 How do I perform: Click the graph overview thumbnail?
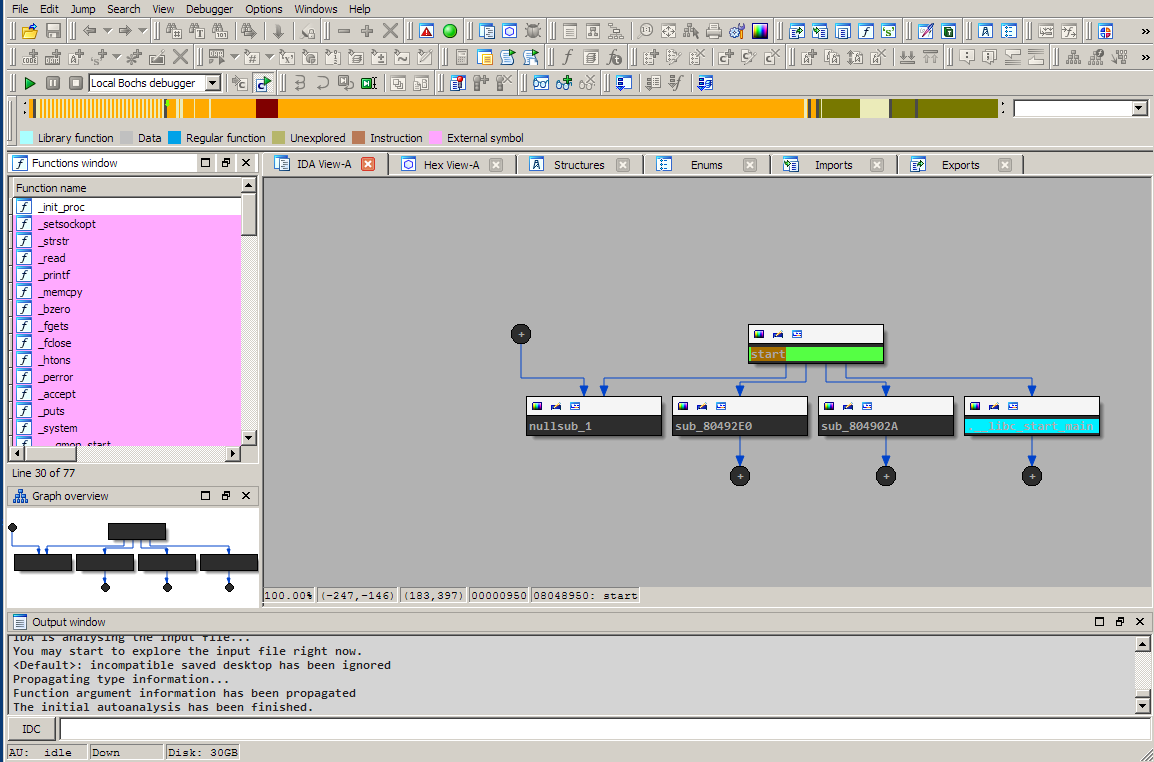pos(134,556)
